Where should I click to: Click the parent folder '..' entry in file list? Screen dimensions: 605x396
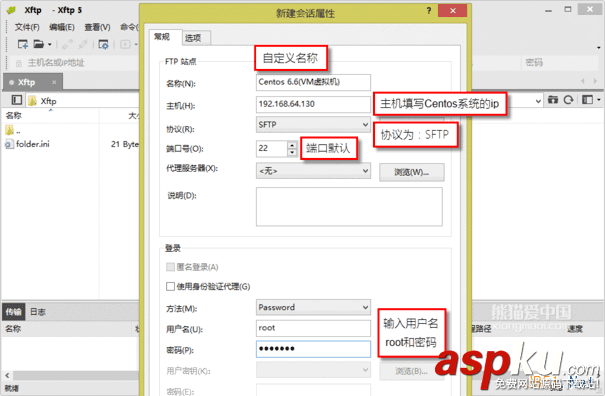tap(13, 130)
